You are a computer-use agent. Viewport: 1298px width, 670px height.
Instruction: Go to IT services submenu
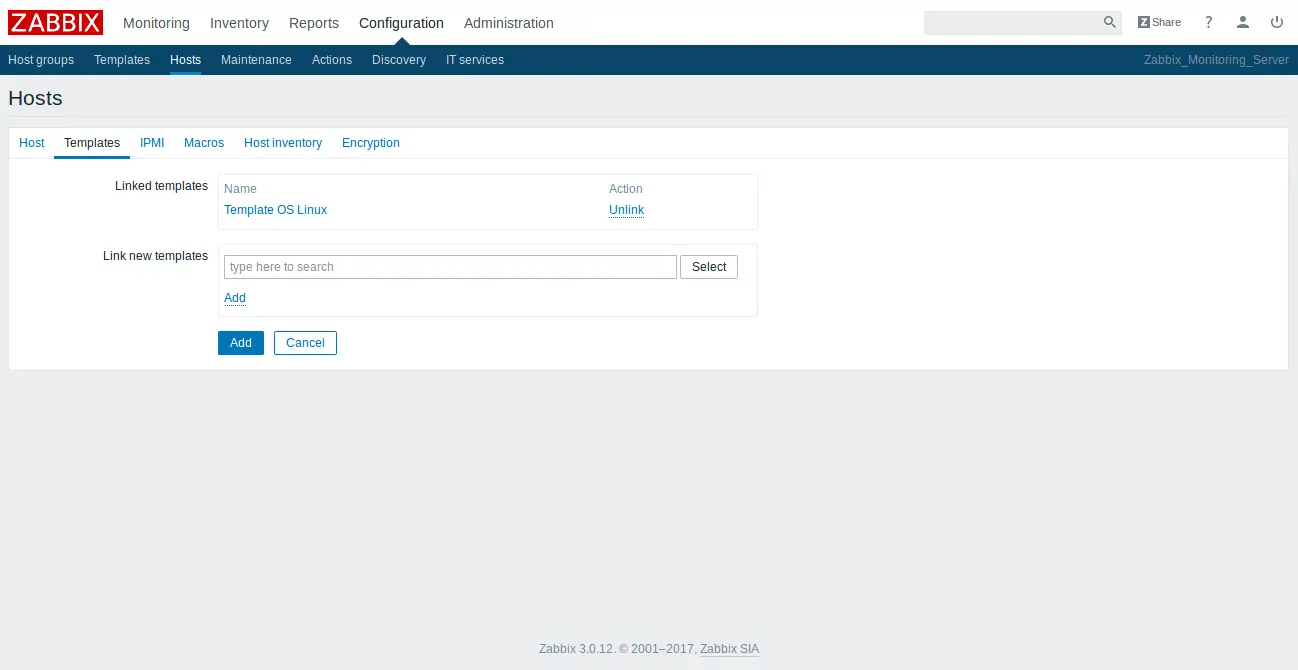475,60
